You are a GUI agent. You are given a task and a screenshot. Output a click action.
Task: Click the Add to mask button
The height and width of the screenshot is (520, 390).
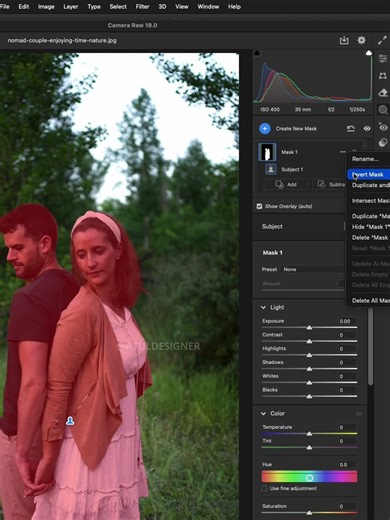[286, 184]
